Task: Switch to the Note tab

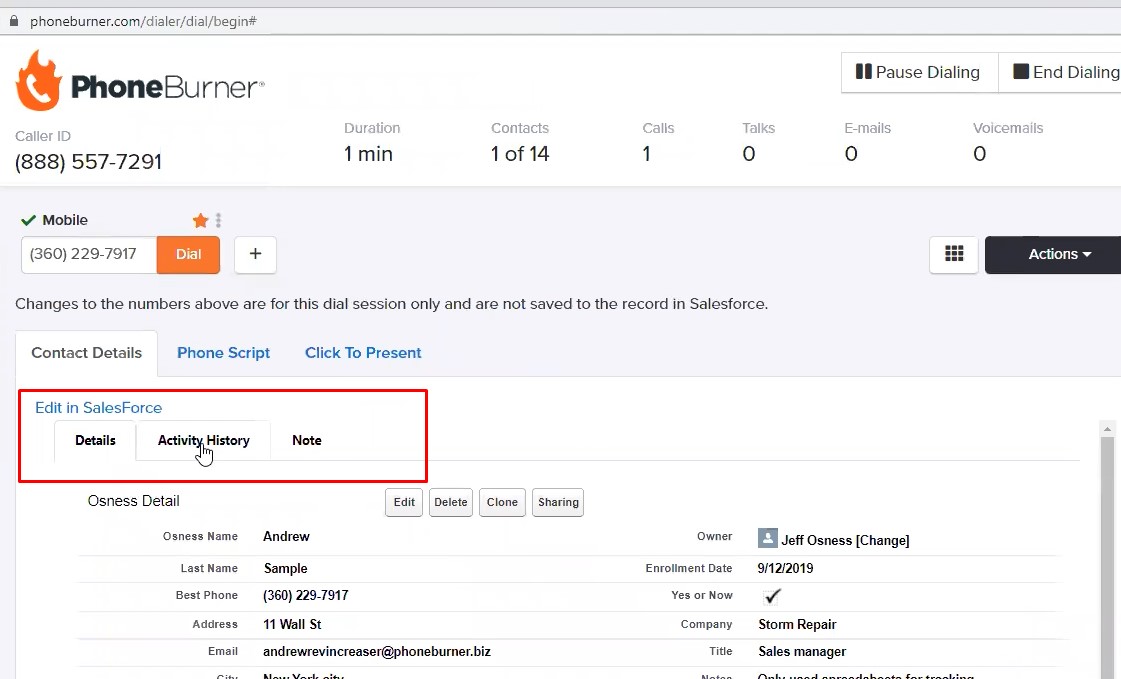Action: 307,440
